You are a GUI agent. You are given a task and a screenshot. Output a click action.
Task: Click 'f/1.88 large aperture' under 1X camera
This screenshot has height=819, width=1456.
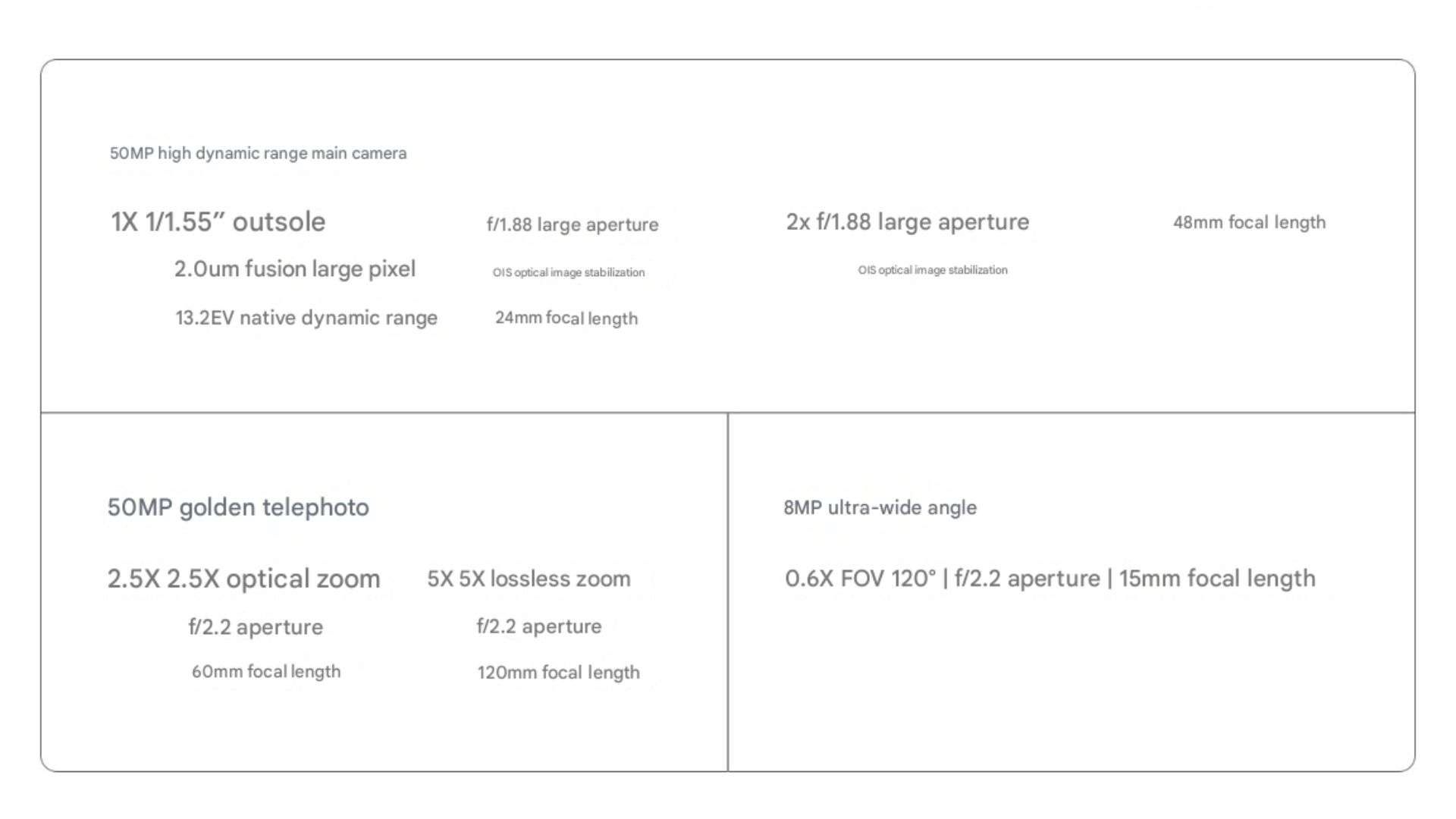[x=573, y=224]
